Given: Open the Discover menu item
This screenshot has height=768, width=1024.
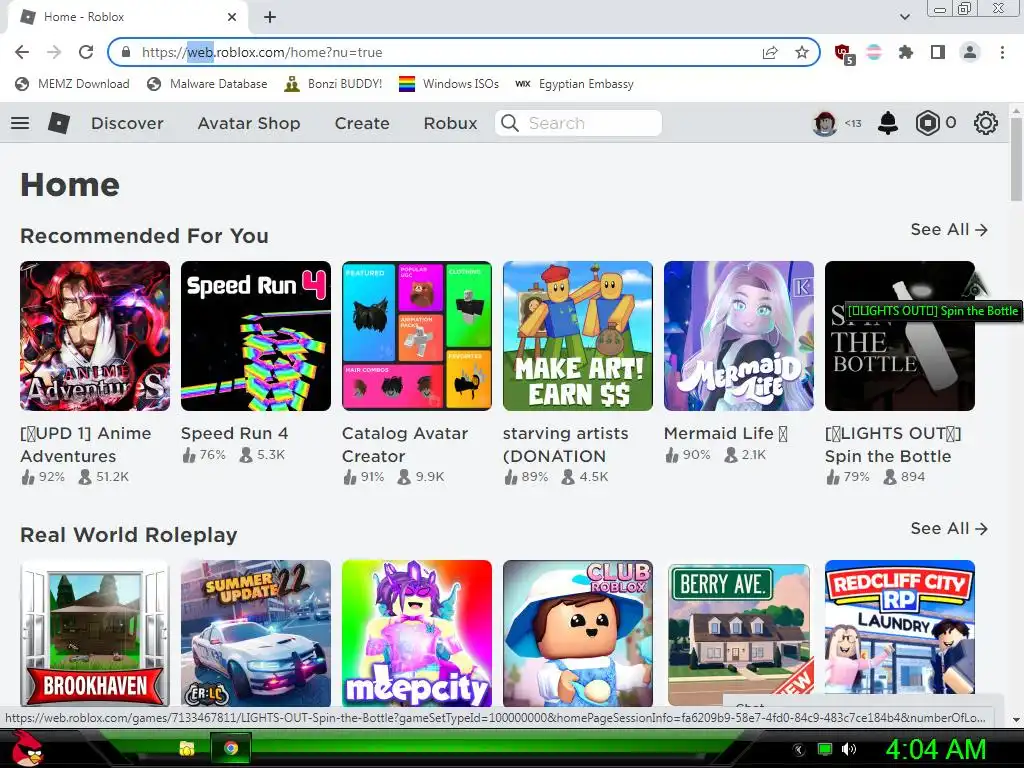Looking at the screenshot, I should pos(127,123).
